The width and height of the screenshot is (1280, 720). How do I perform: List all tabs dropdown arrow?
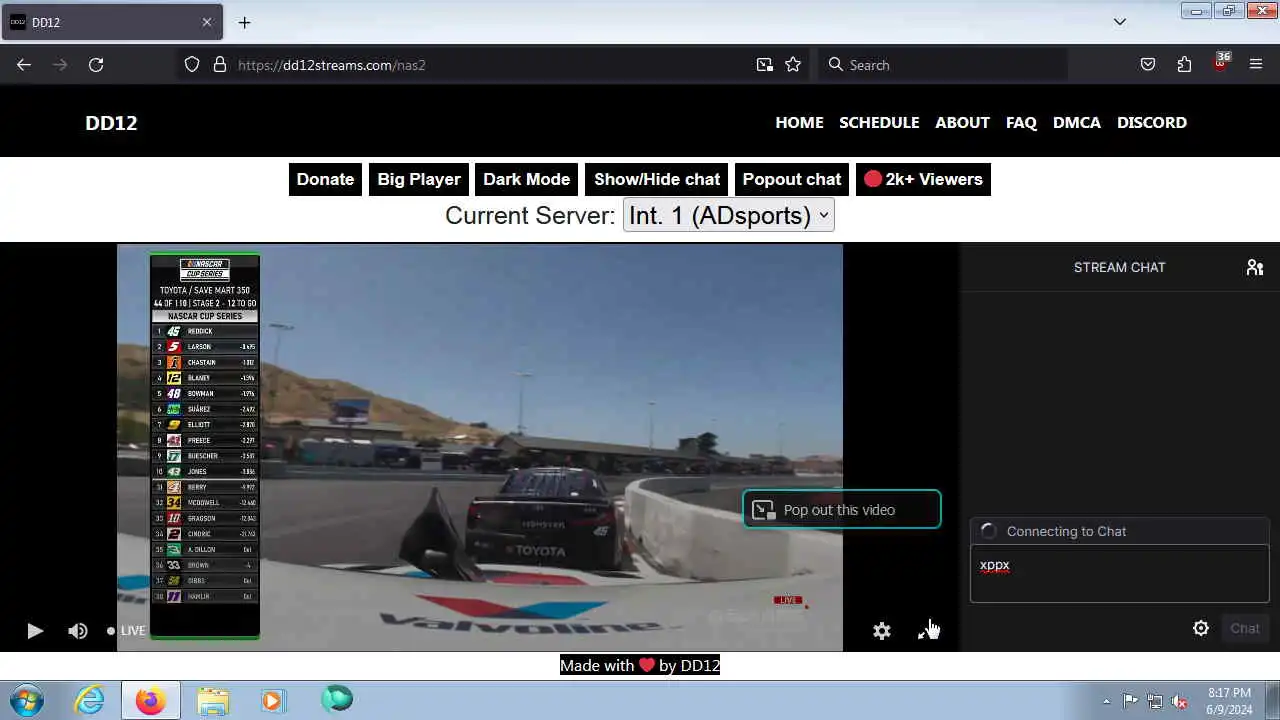(x=1120, y=22)
